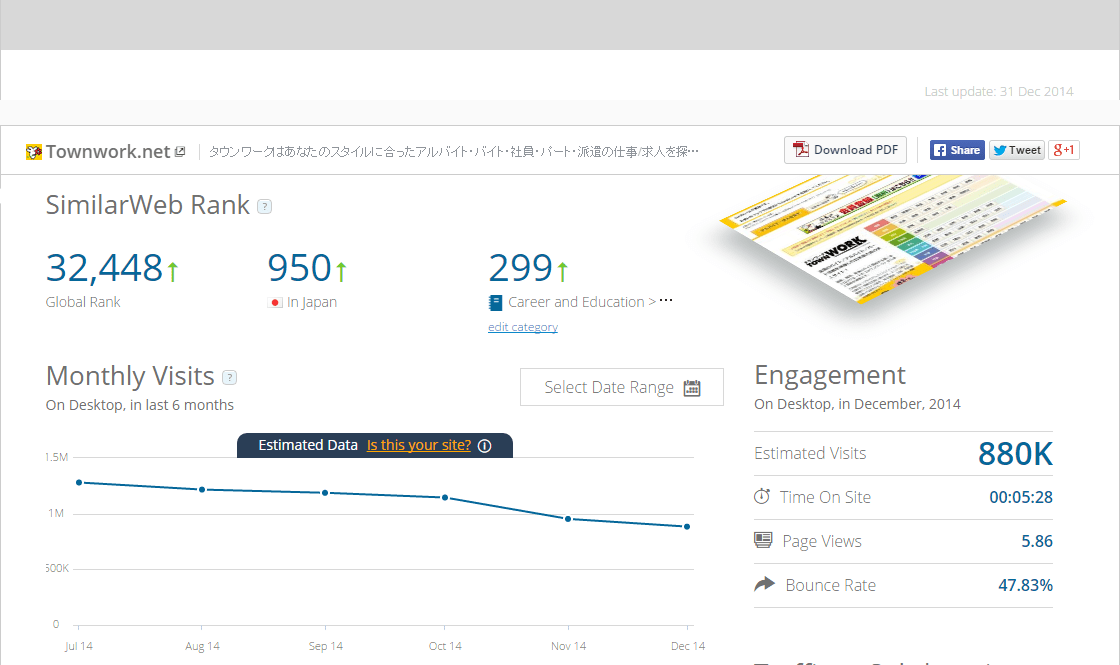Click the 'Last update: 31 Dec 2014' text
This screenshot has height=665, width=1120.
coord(999,91)
